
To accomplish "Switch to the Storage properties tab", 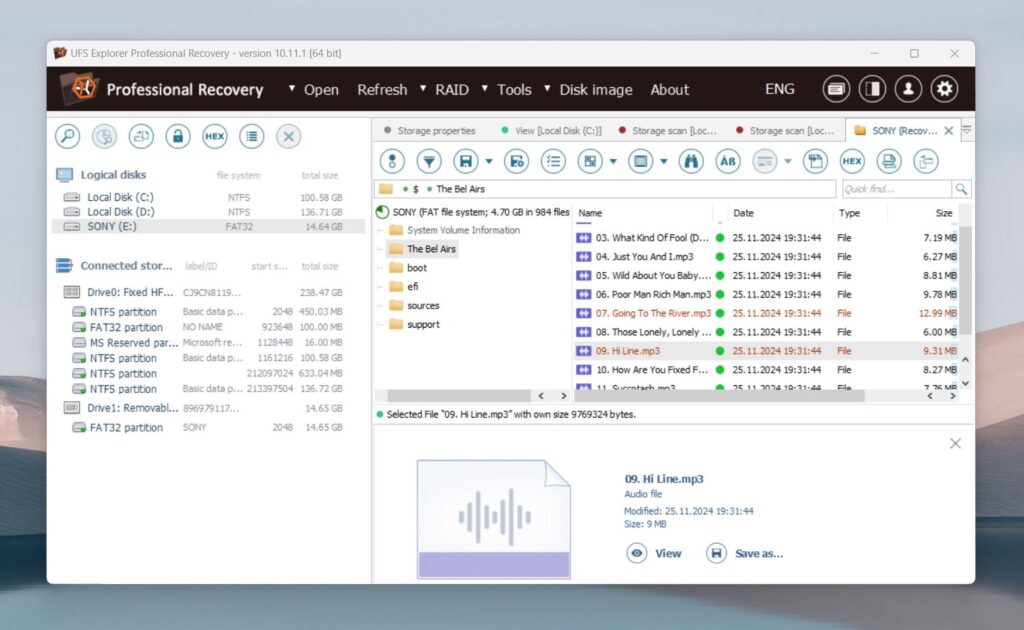I will point(437,130).
